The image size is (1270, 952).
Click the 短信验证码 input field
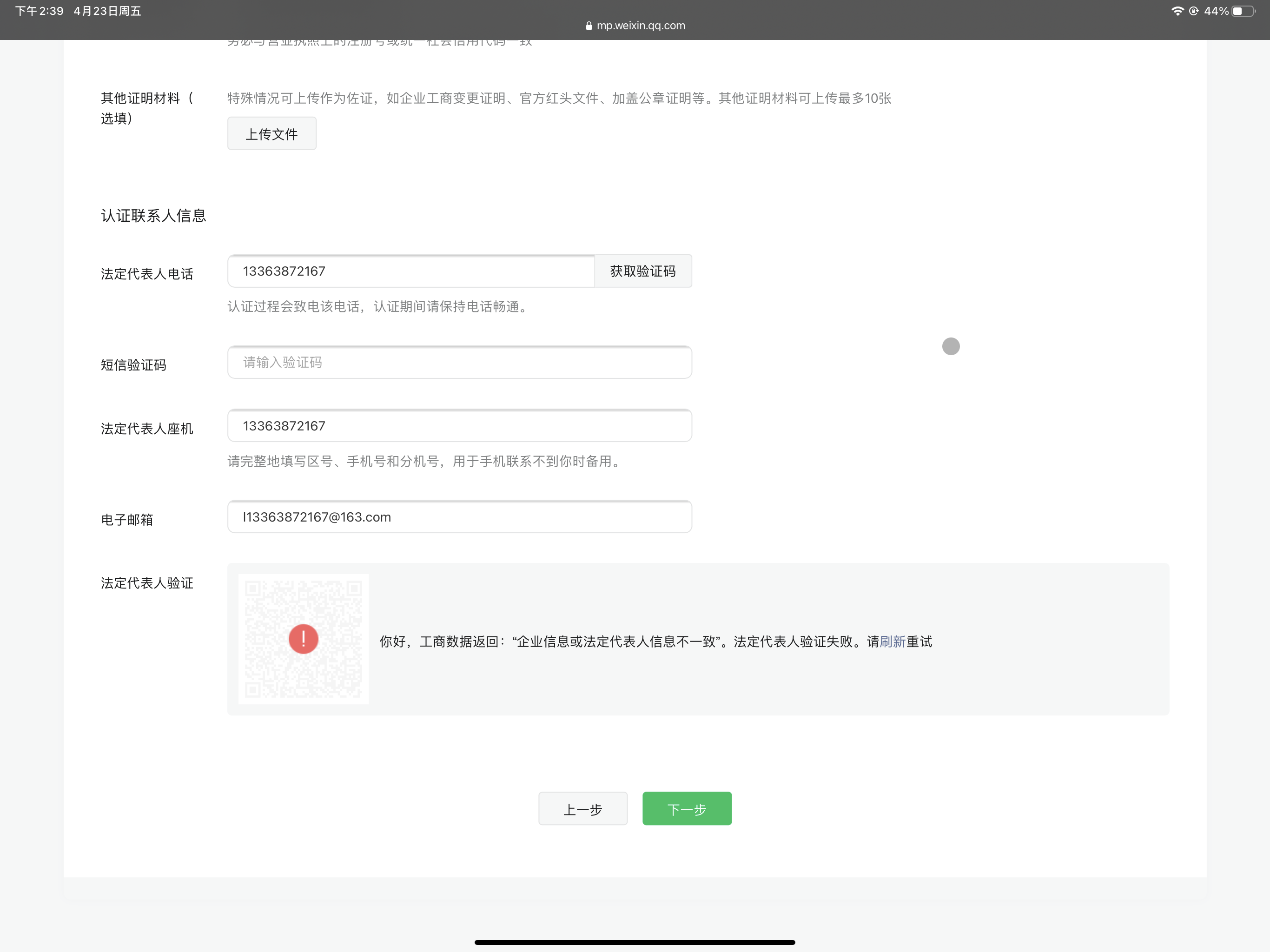[459, 362]
